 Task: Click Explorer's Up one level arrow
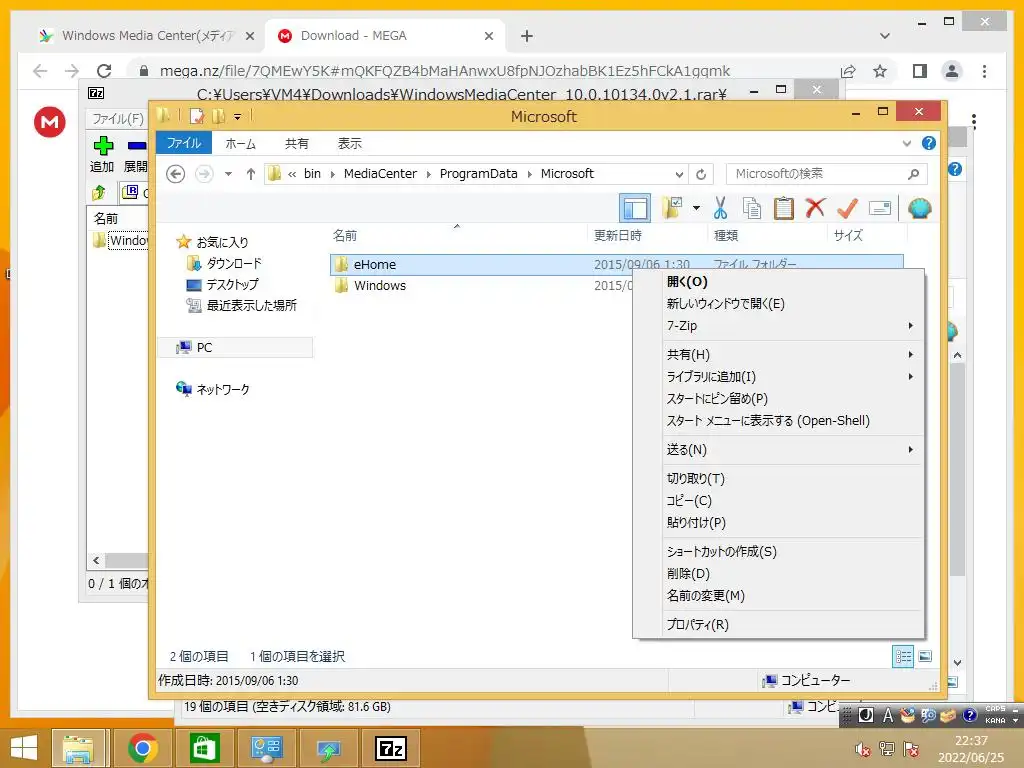[x=251, y=174]
